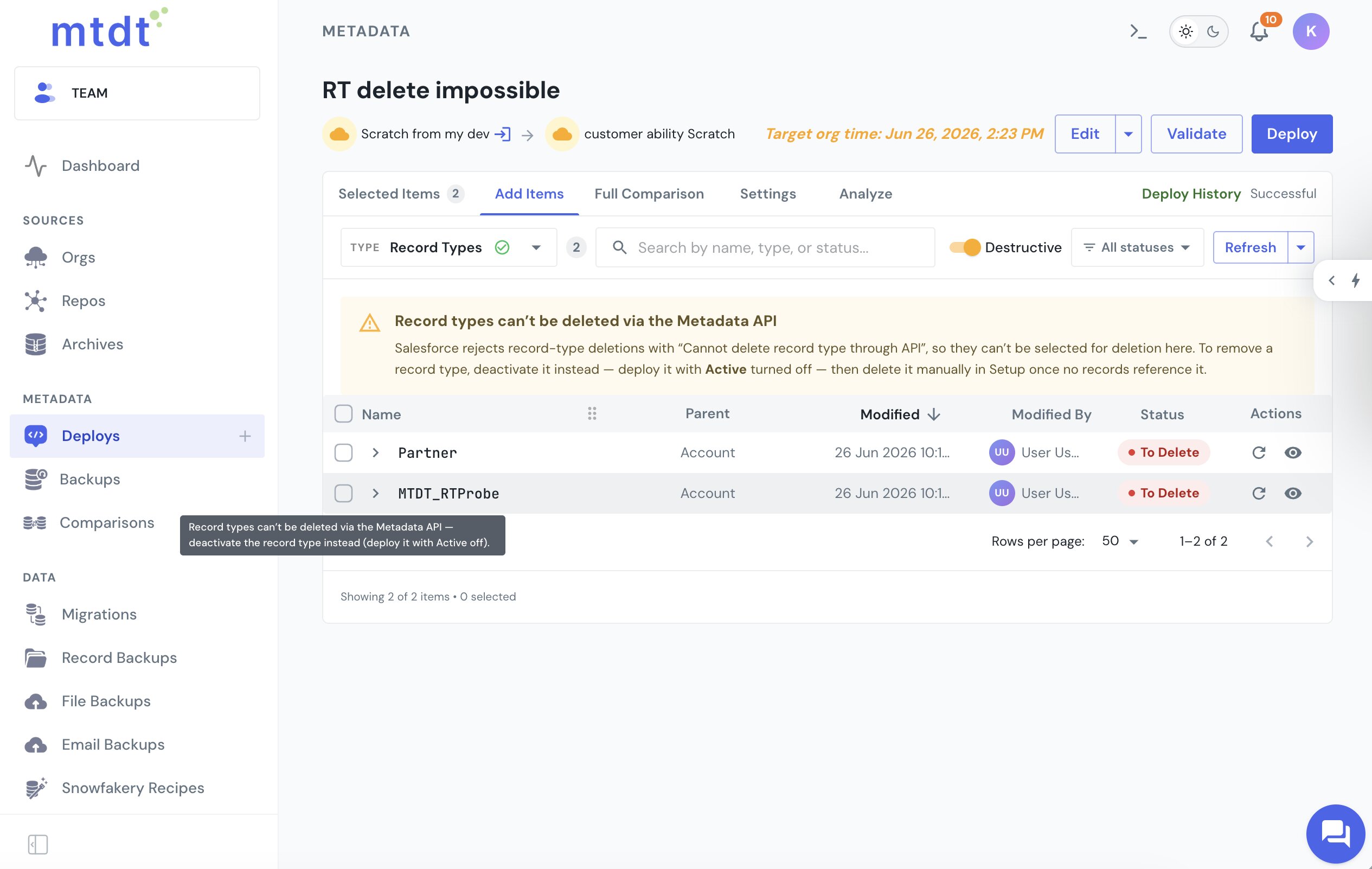Switch to Full Comparison tab
Viewport: 1372px width, 869px height.
click(649, 194)
